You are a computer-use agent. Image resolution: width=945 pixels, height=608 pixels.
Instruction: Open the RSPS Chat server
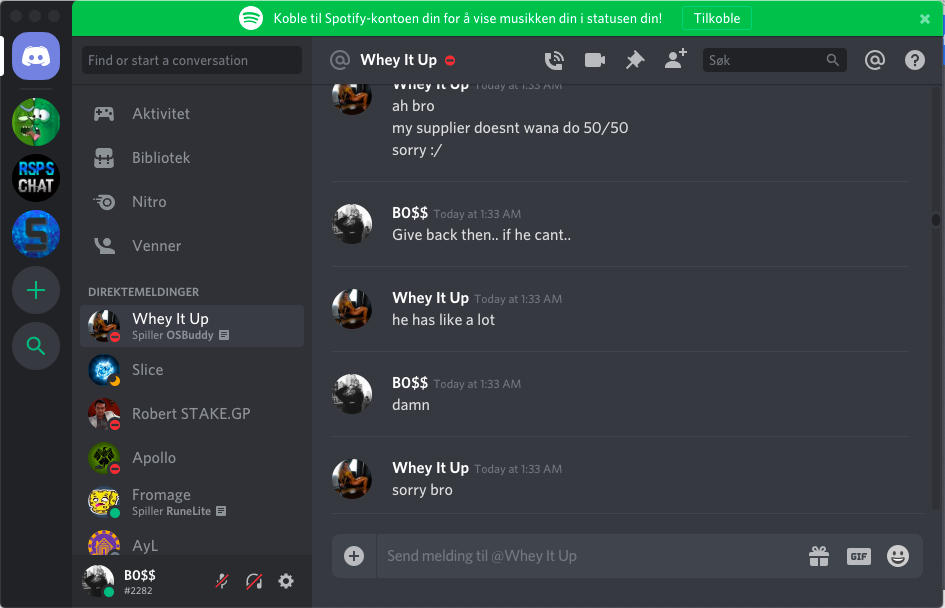(36, 178)
